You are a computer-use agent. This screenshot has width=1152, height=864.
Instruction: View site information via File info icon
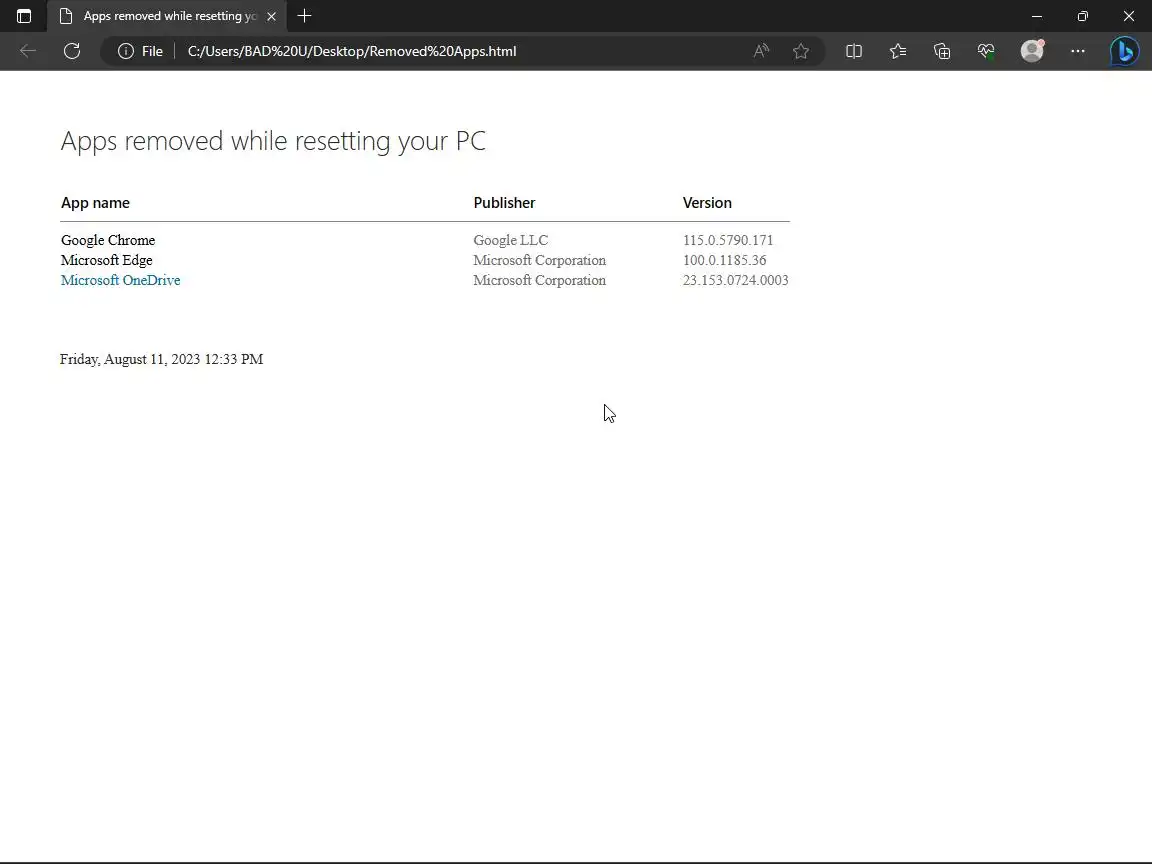coord(140,51)
